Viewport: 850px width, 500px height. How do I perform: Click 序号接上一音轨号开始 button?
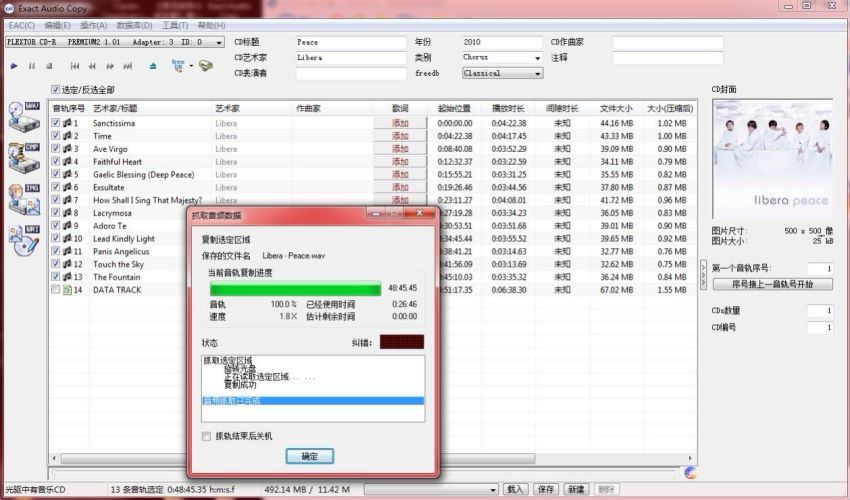coord(772,284)
